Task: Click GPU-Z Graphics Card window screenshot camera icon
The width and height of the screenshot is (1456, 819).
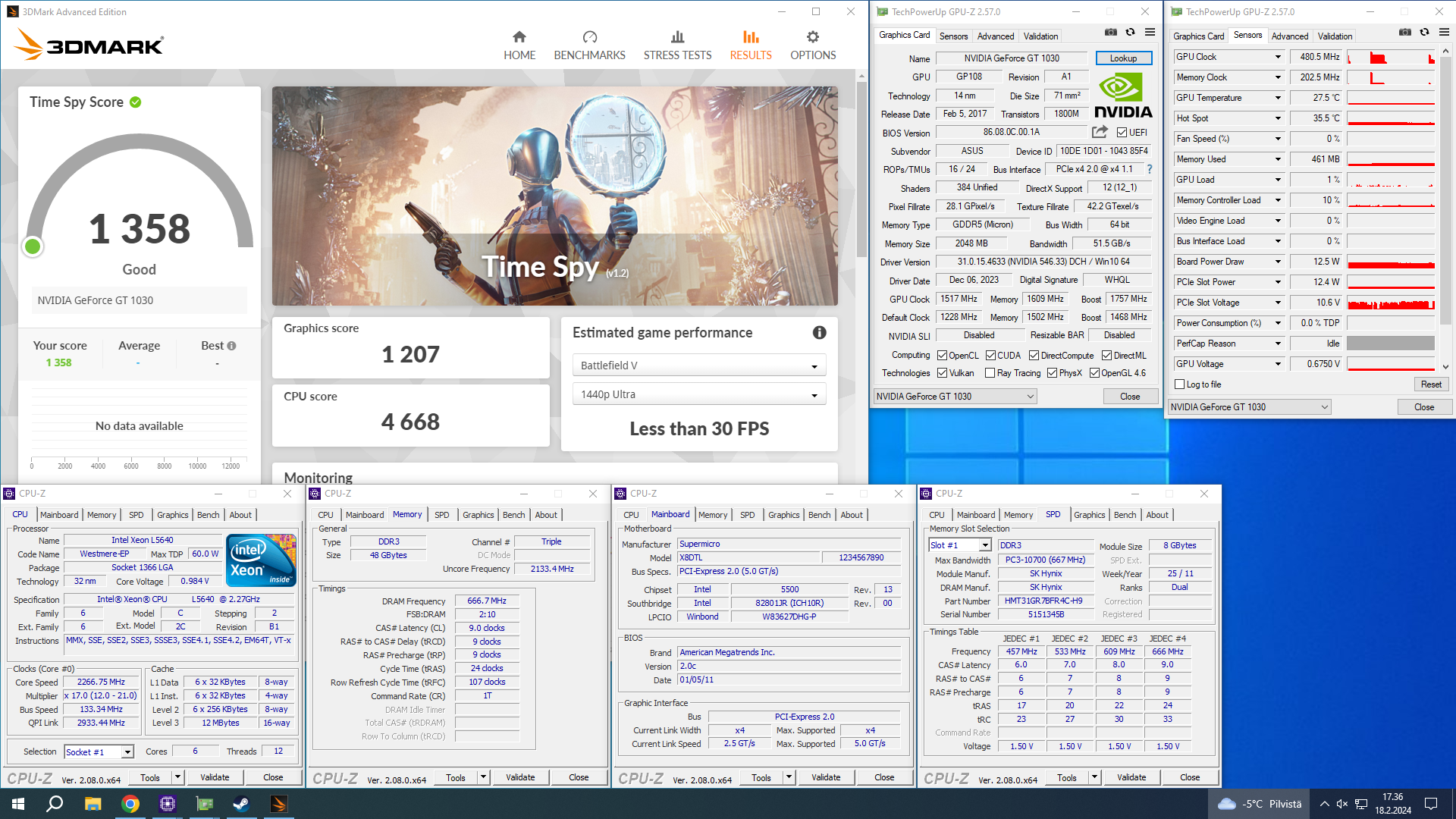Action: pyautogui.click(x=1110, y=32)
